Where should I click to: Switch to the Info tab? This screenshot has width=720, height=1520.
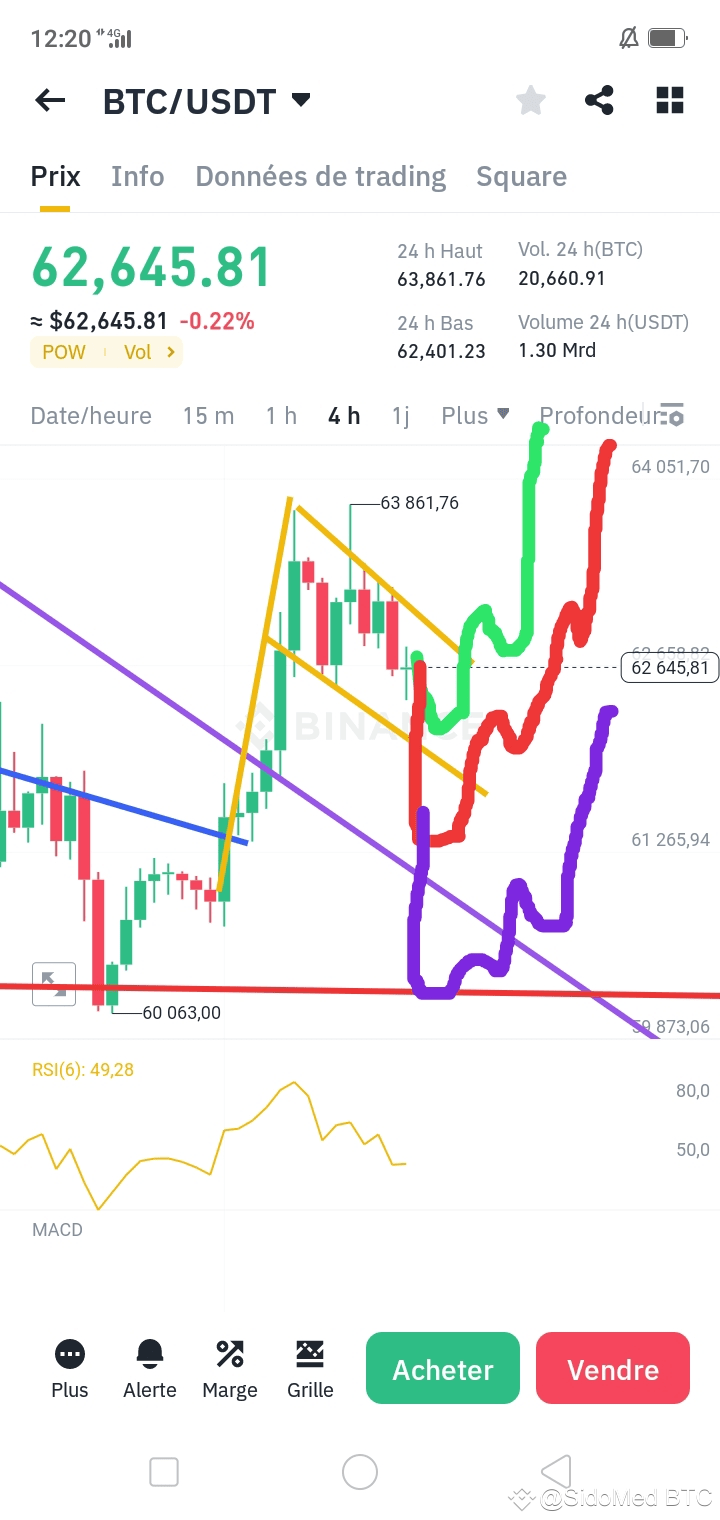(138, 176)
